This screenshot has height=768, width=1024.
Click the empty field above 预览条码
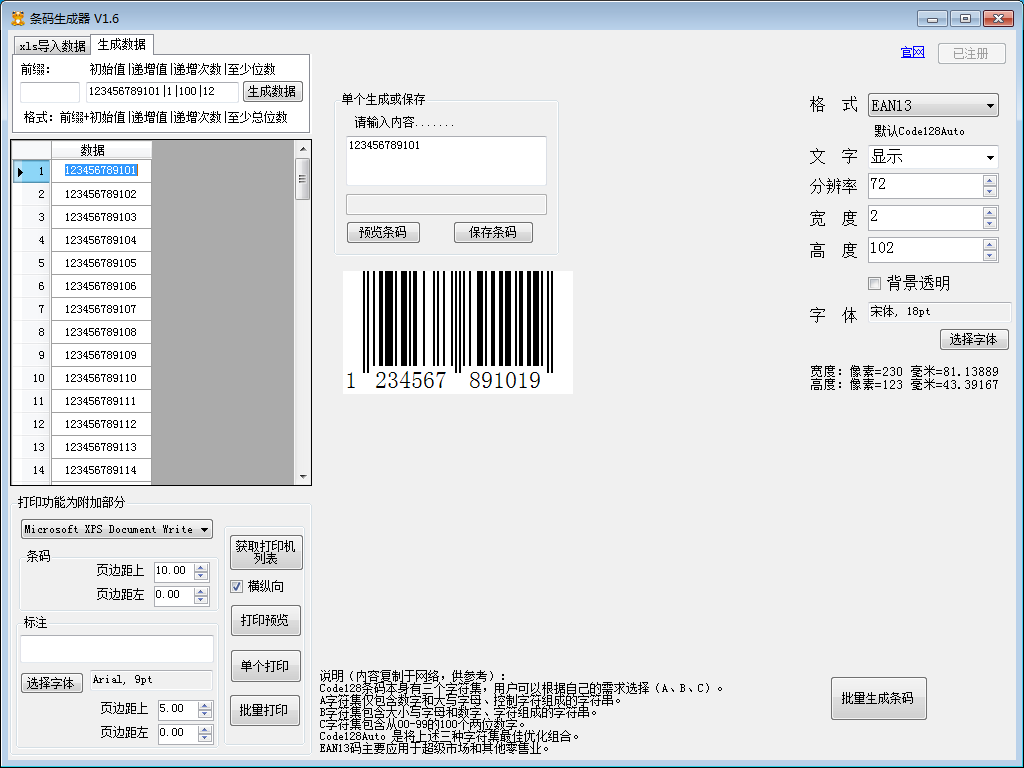pyautogui.click(x=446, y=204)
